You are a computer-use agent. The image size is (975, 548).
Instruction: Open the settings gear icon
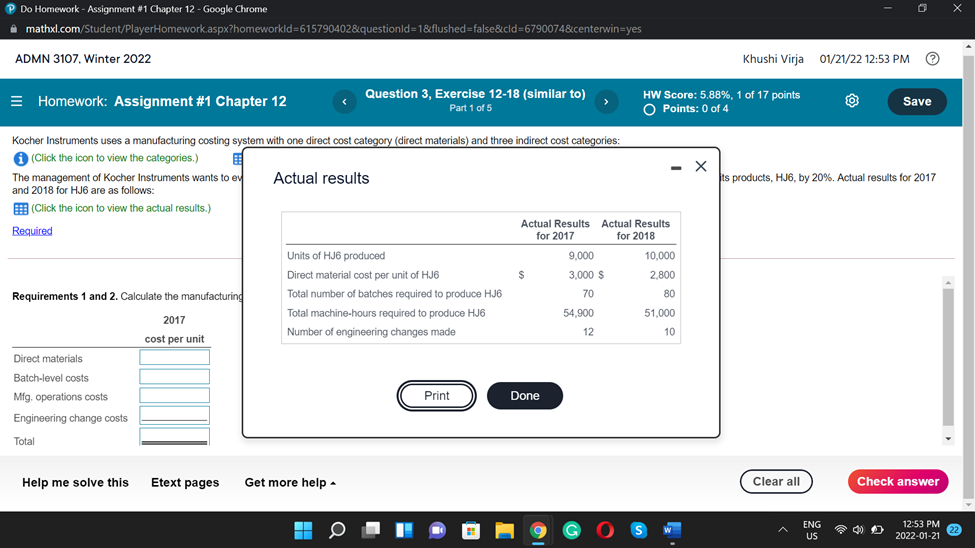point(852,101)
